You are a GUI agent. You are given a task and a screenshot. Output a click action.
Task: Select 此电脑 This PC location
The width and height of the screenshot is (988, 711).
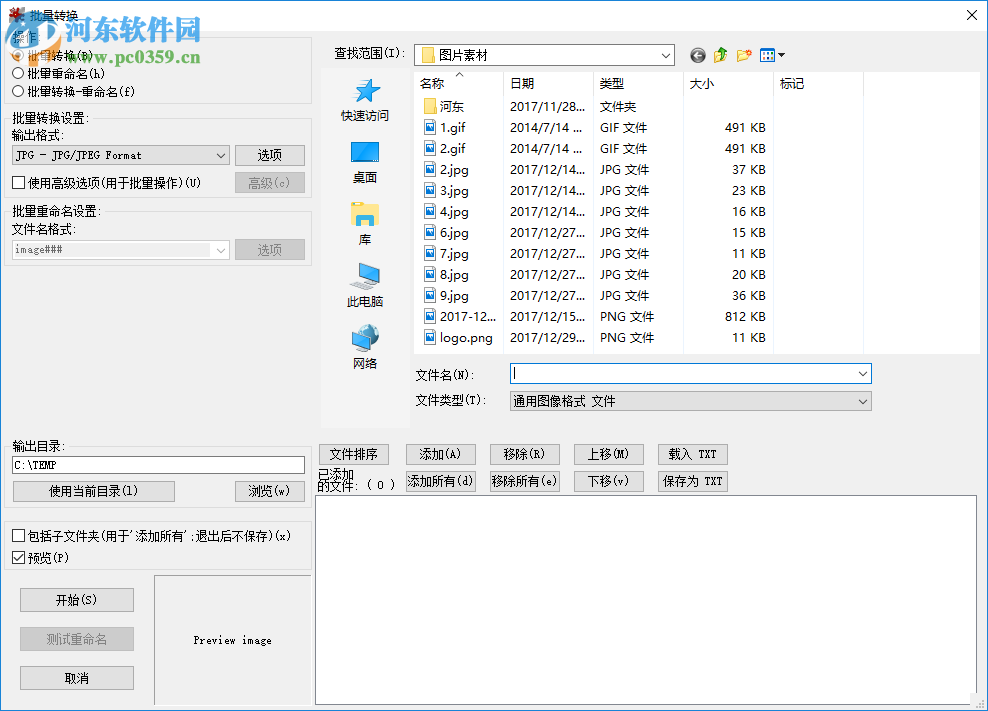tap(364, 285)
